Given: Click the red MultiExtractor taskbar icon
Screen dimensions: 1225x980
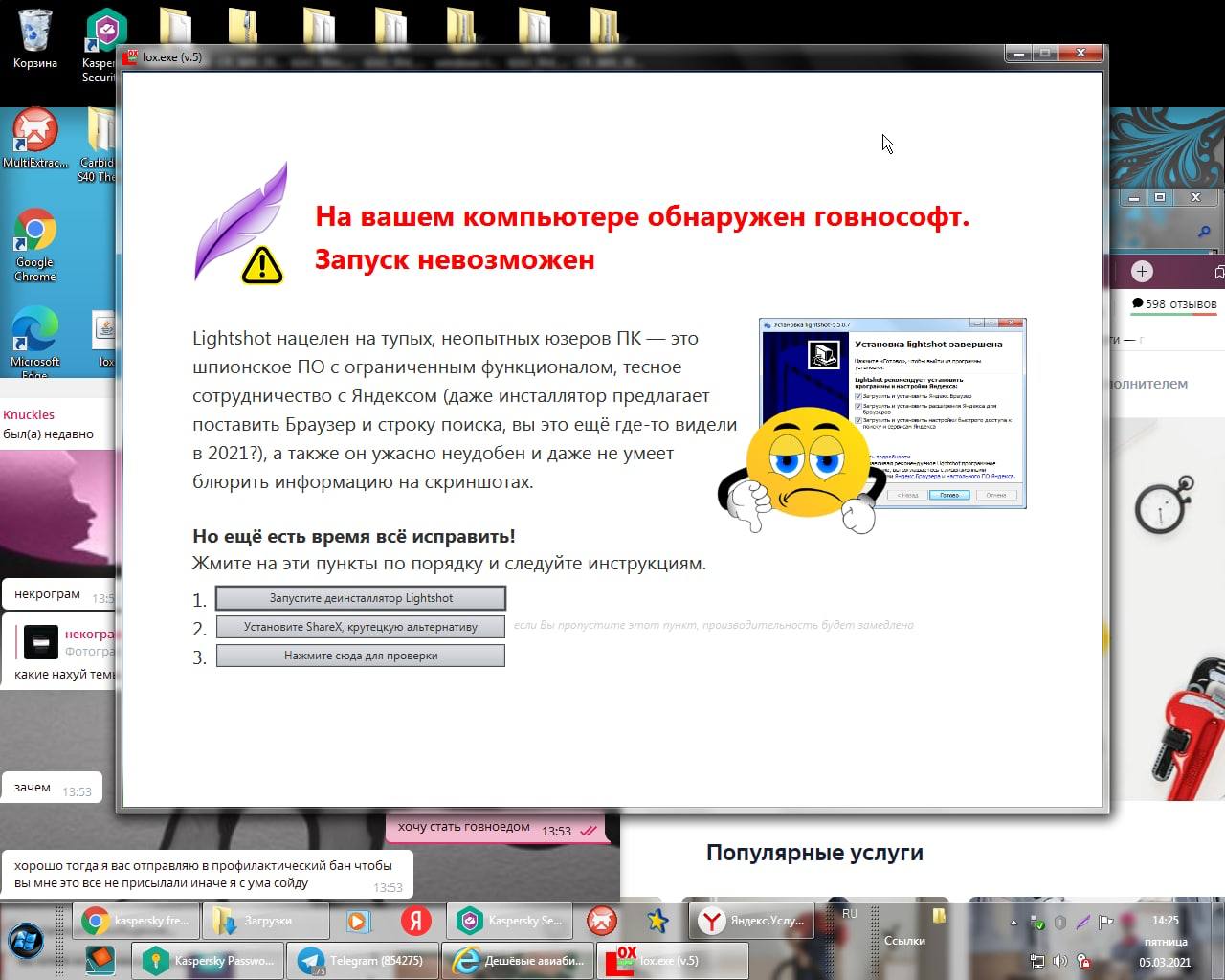Looking at the screenshot, I should [x=602, y=921].
